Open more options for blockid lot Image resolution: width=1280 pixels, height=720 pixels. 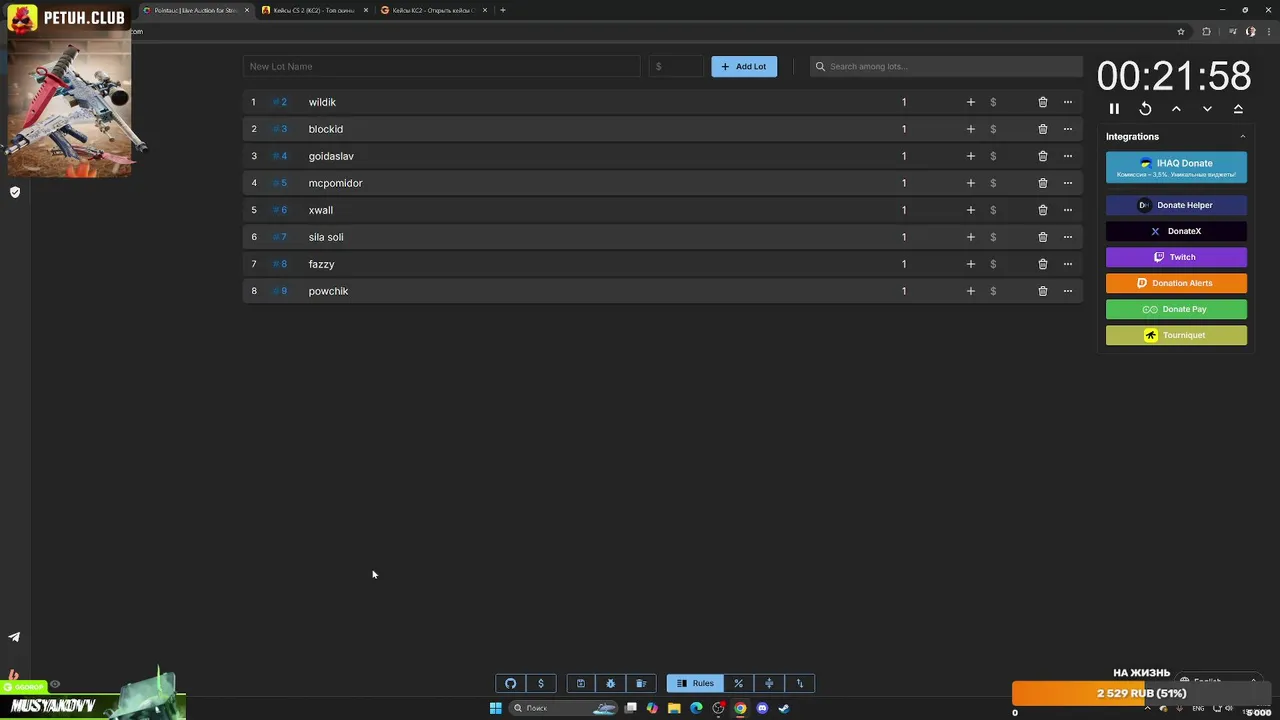coord(1067,129)
